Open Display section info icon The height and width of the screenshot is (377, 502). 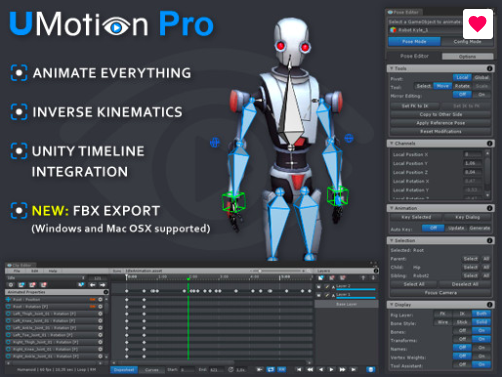489,305
